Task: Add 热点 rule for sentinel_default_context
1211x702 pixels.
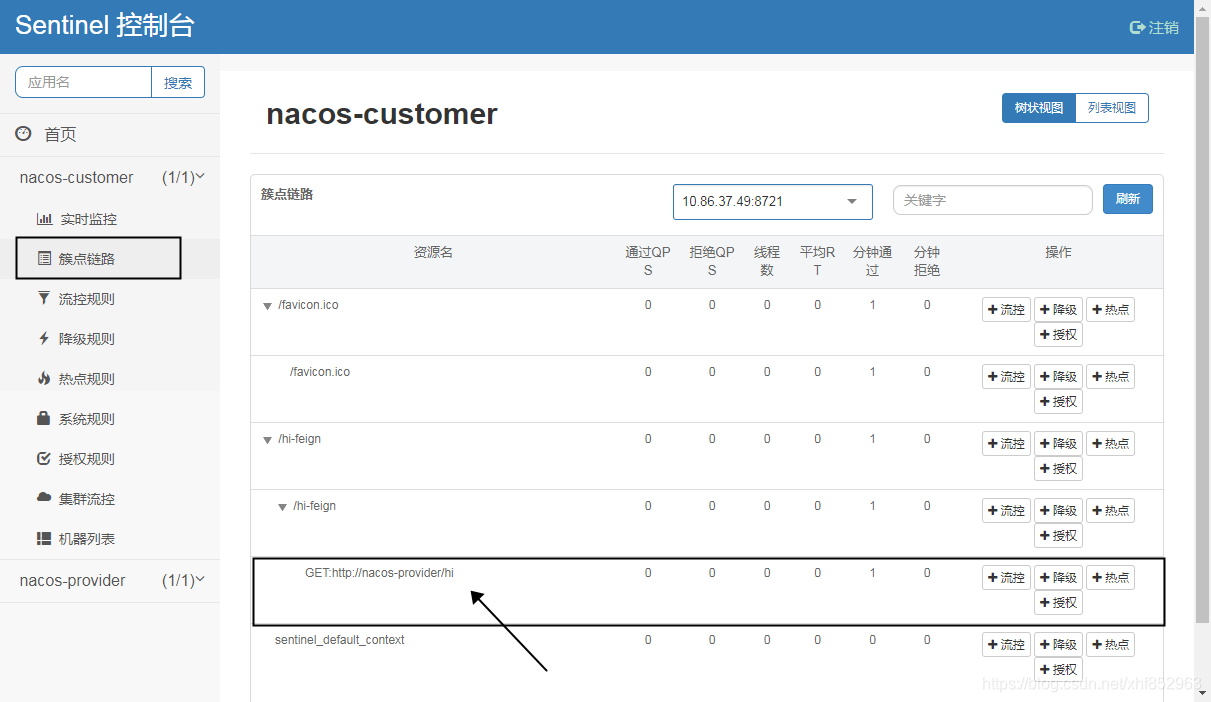Action: [x=1110, y=645]
